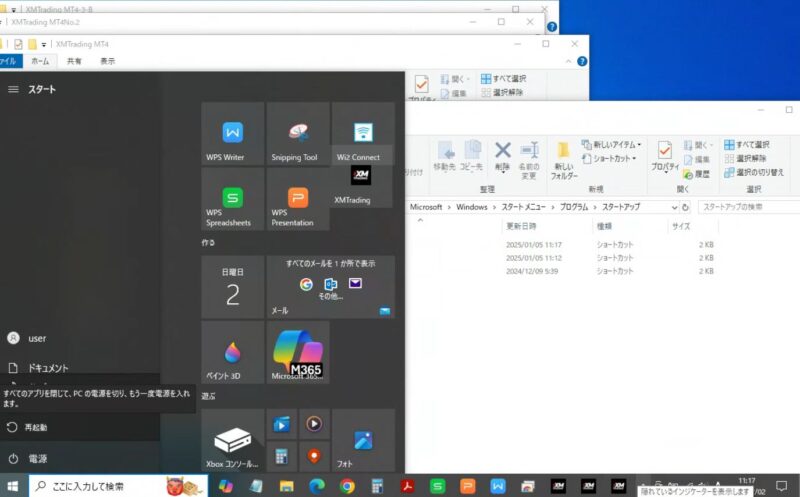Open the address bar history dropdown
This screenshot has width=800, height=497.
pos(674,207)
